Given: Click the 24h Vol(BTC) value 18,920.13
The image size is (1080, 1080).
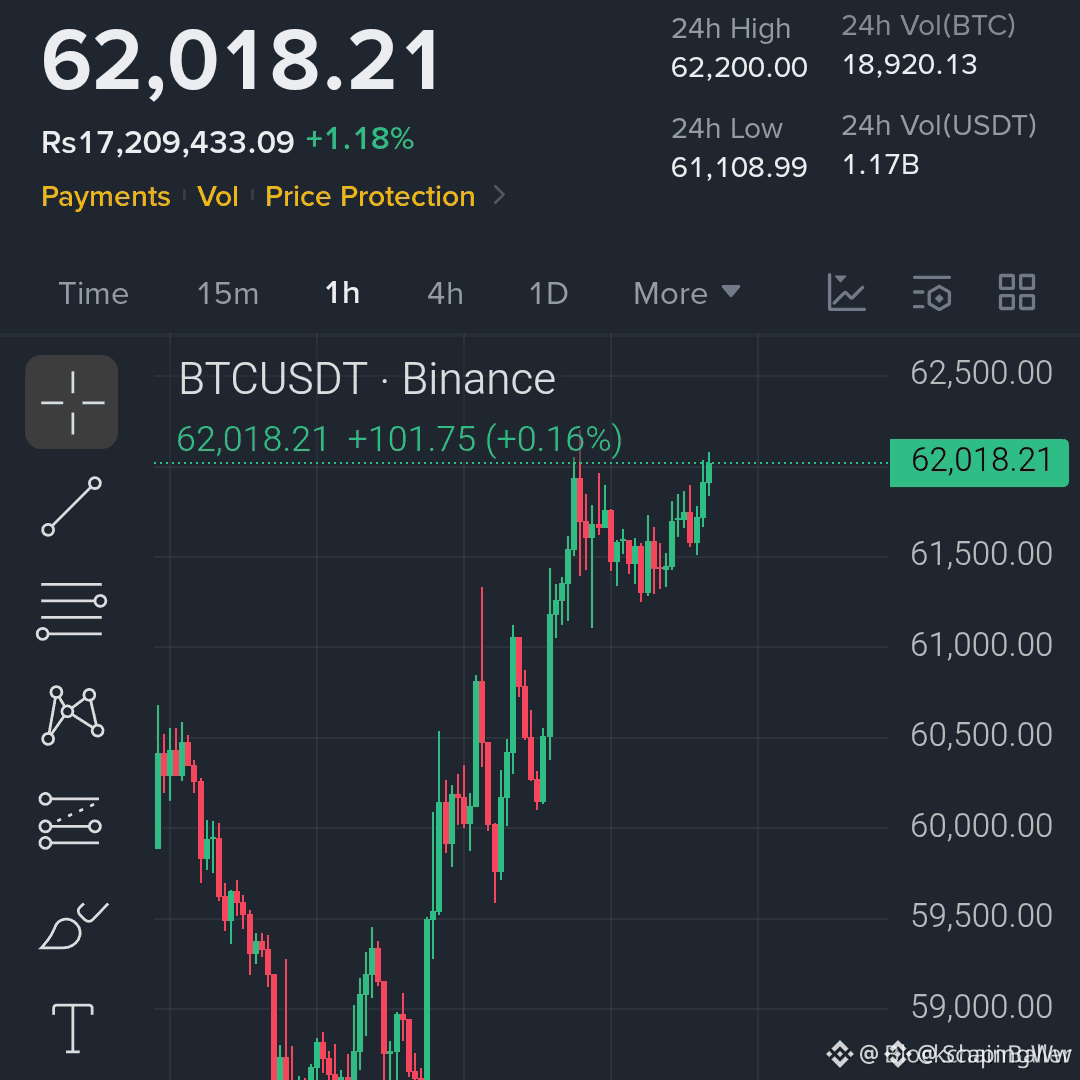Looking at the screenshot, I should 909,65.
